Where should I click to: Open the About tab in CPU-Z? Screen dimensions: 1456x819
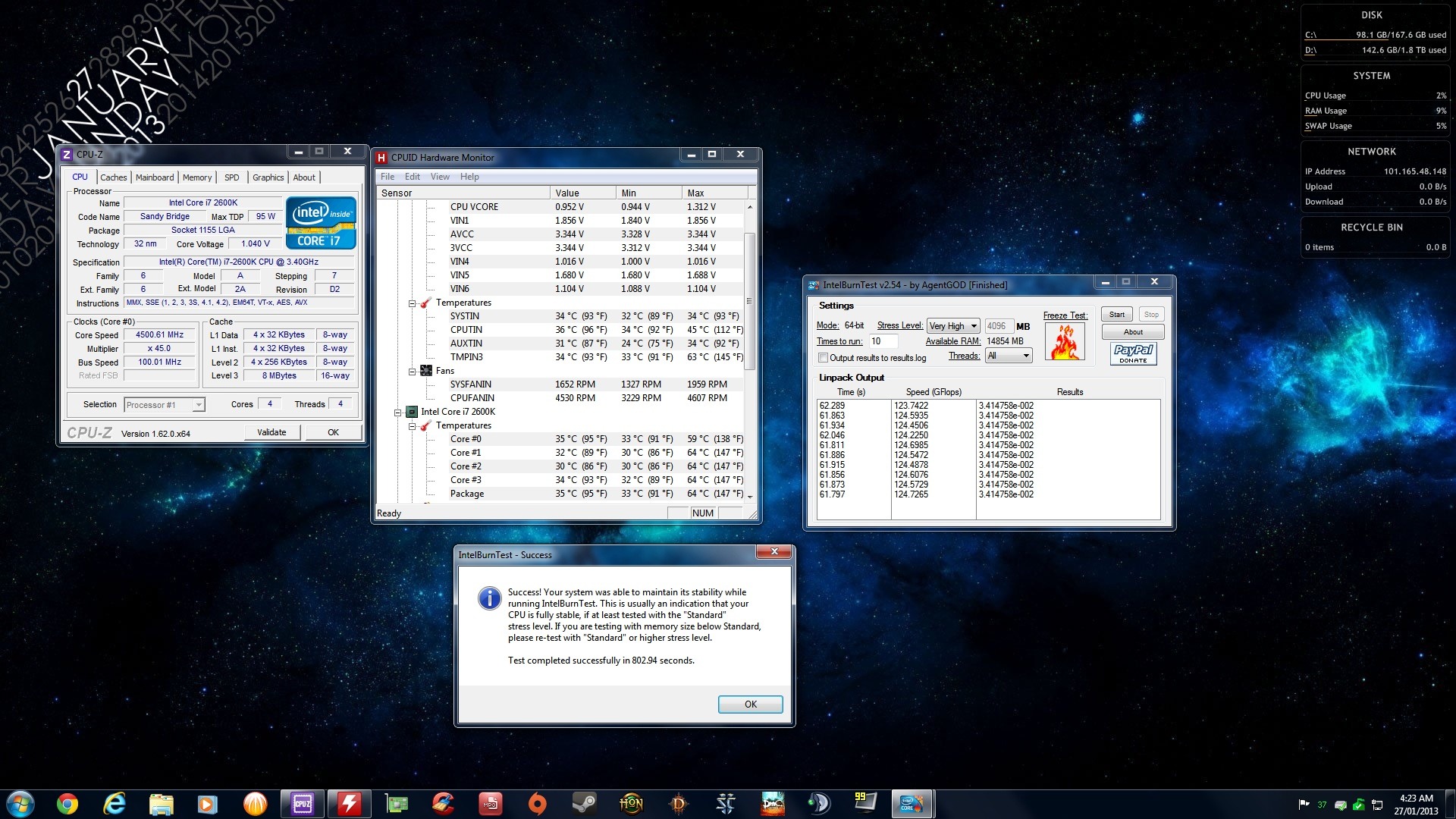pos(304,177)
